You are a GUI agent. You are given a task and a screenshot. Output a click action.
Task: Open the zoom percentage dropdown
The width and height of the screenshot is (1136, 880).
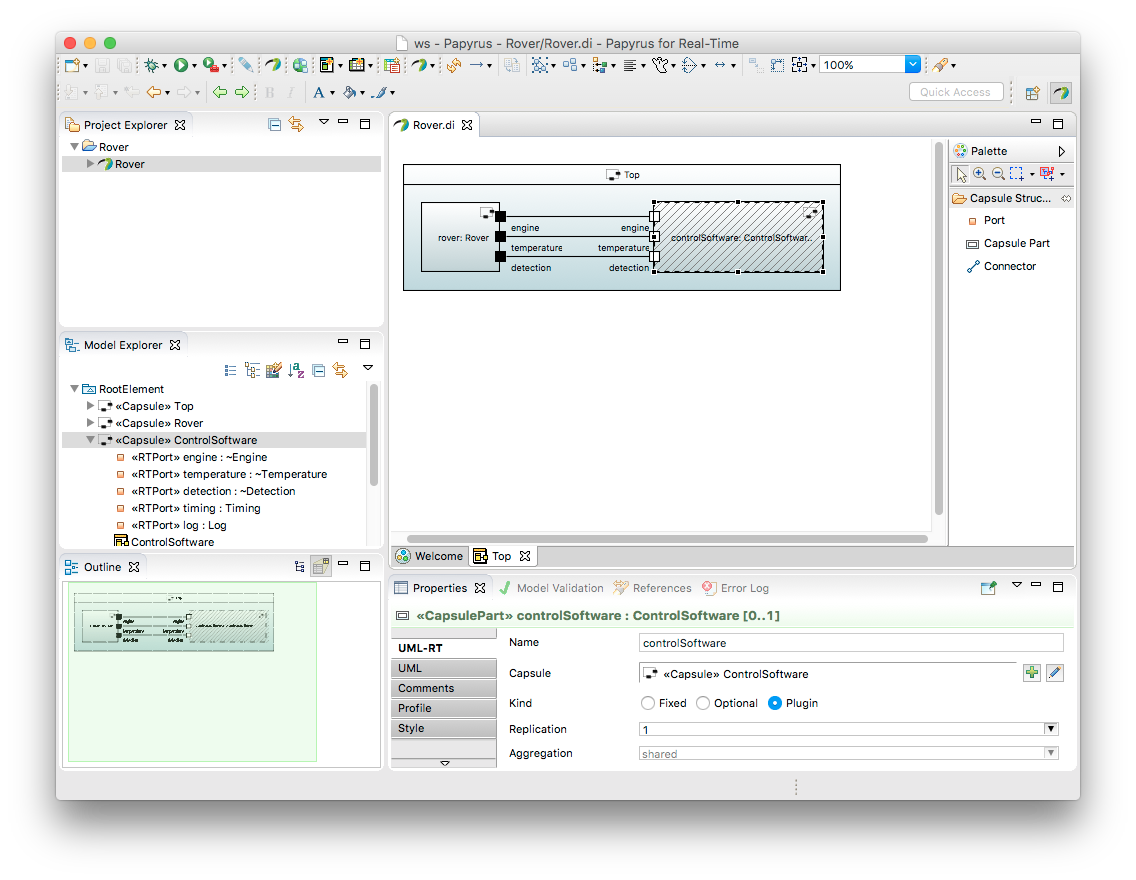pos(913,64)
